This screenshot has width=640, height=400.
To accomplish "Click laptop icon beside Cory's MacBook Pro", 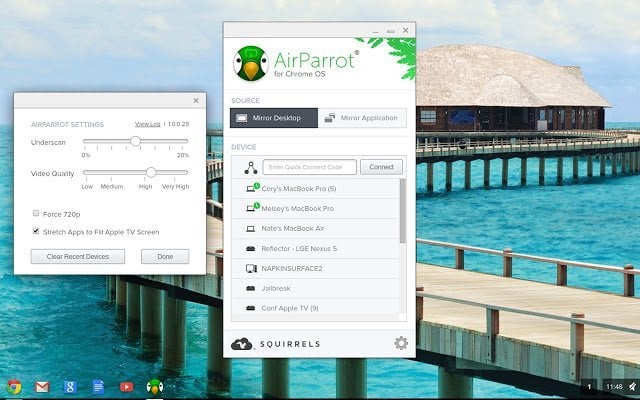I will tap(252, 188).
